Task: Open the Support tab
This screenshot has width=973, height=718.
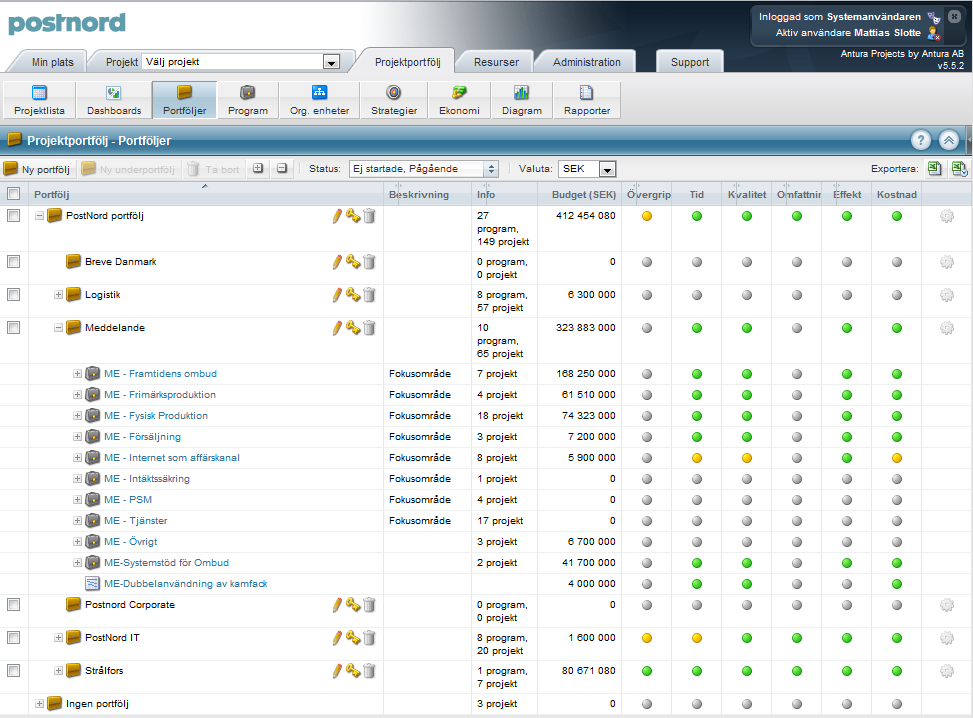Action: [x=689, y=62]
